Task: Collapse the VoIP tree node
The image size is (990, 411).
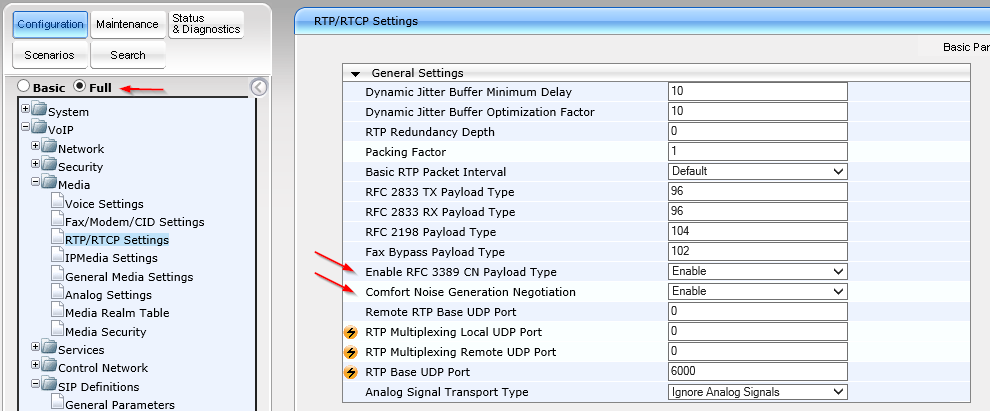Action: coord(26,126)
